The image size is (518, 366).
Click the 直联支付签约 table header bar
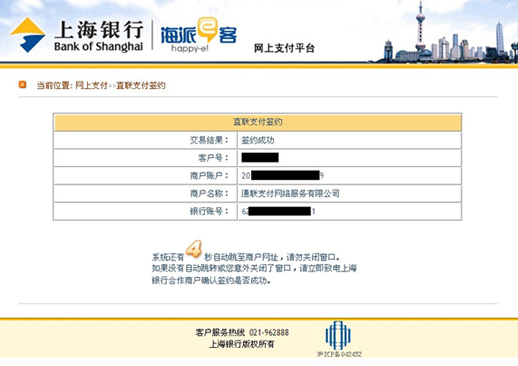point(258,122)
